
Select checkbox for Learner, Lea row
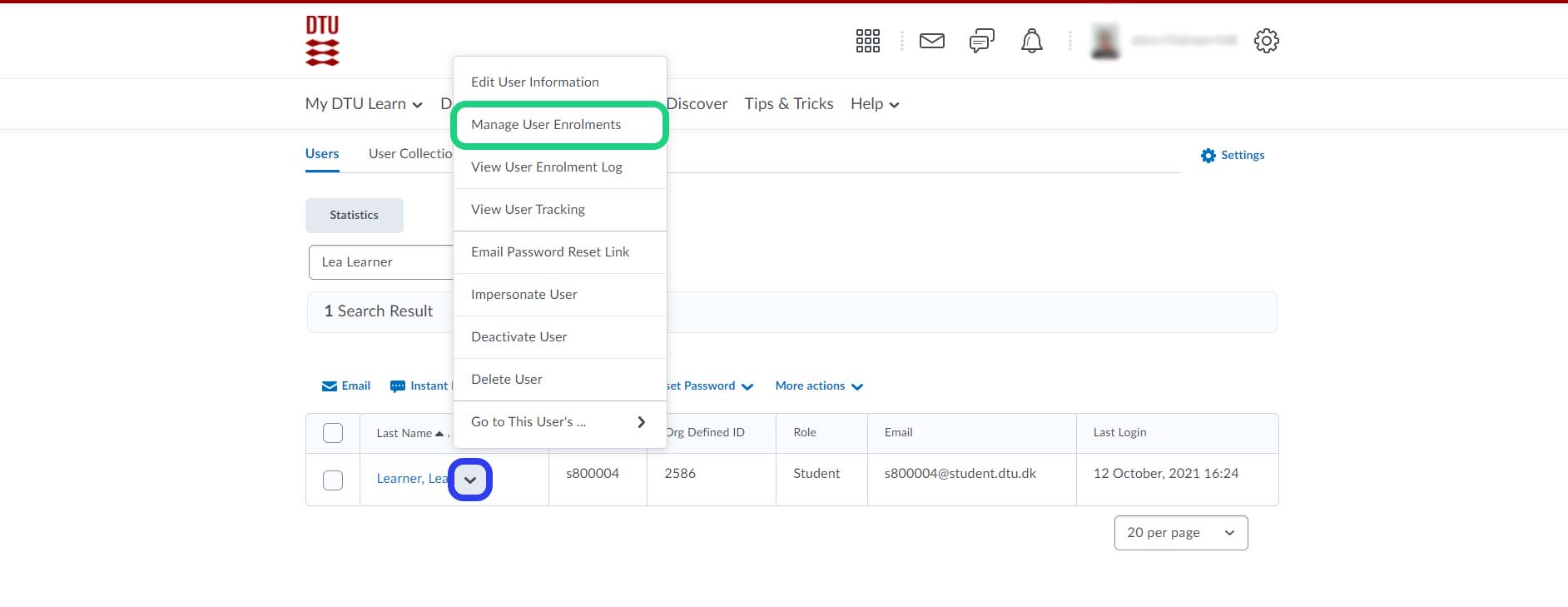333,480
